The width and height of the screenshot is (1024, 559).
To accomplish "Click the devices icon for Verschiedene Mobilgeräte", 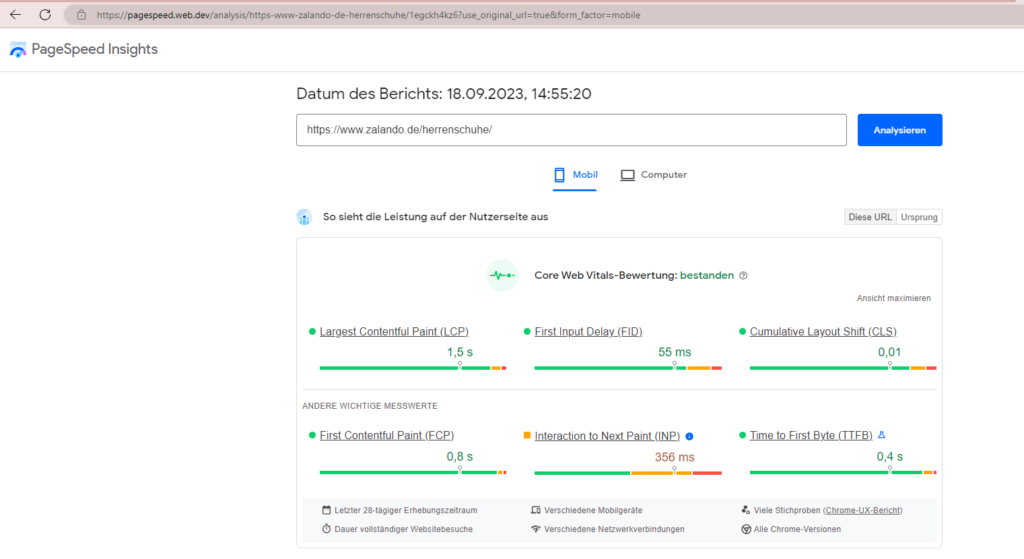I will 536,510.
